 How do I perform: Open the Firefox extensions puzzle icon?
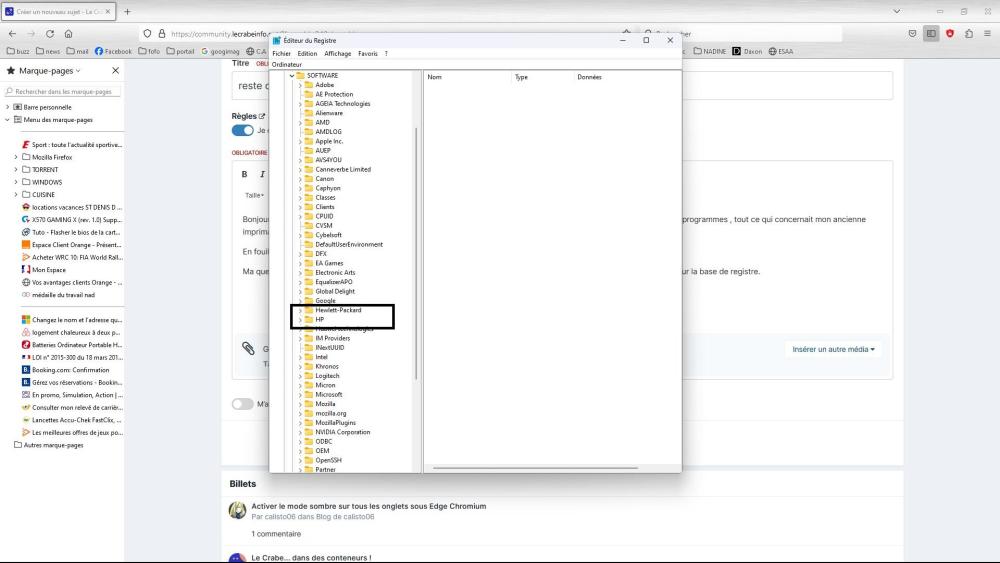[969, 34]
